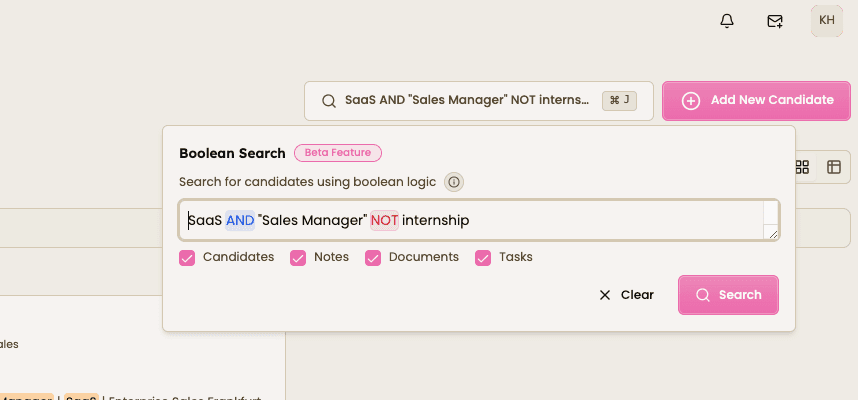Uncheck the Documents checkbox
Image resolution: width=858 pixels, height=400 pixels.
pyautogui.click(x=373, y=258)
